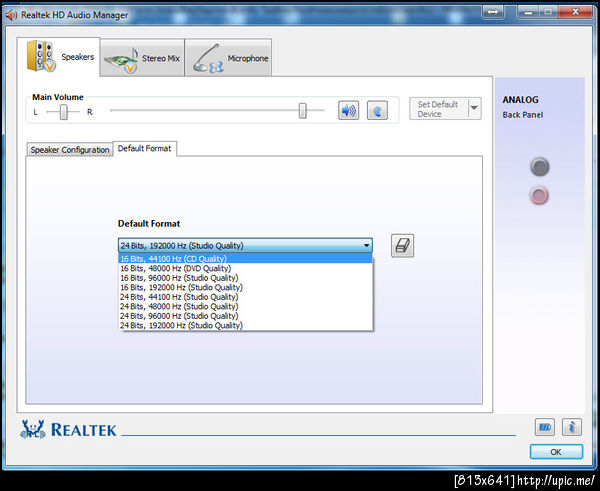The height and width of the screenshot is (491, 600).
Task: Choose 16 Bits, 48000 Hz (DVD Quality)
Action: point(245,268)
